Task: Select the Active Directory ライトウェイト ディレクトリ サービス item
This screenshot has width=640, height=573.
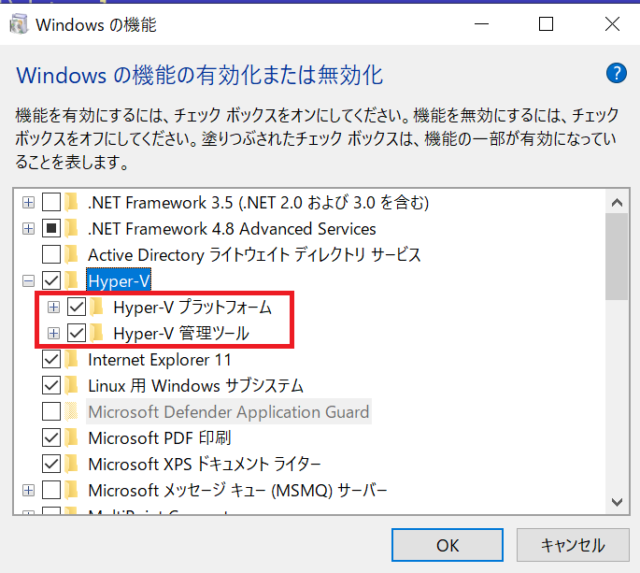Action: tap(254, 255)
